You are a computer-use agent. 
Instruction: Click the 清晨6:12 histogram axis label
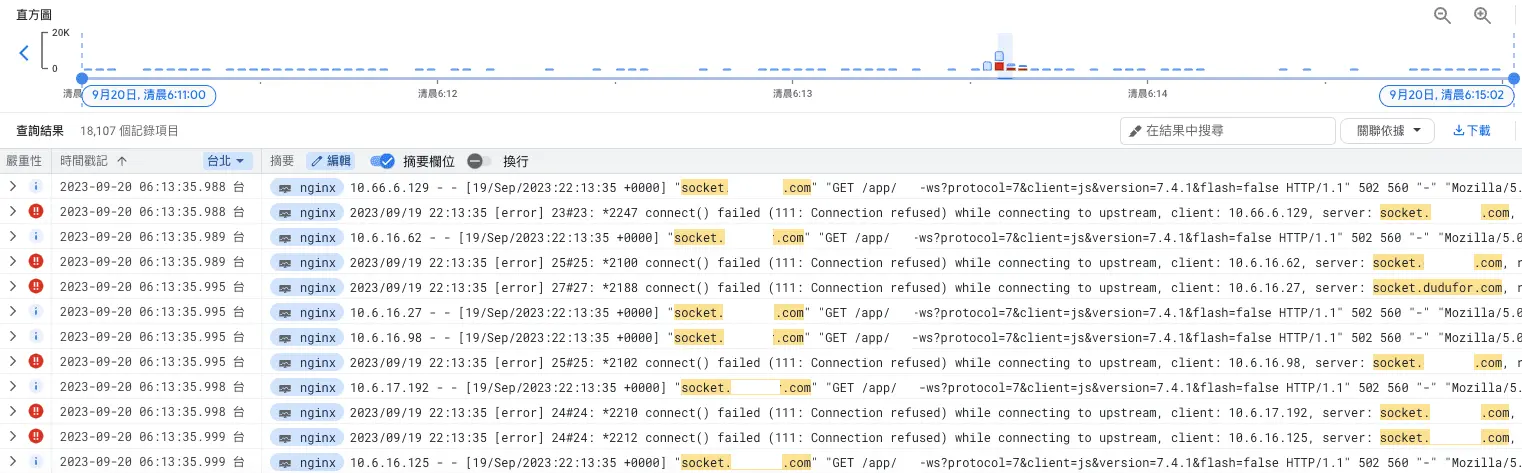[x=437, y=93]
